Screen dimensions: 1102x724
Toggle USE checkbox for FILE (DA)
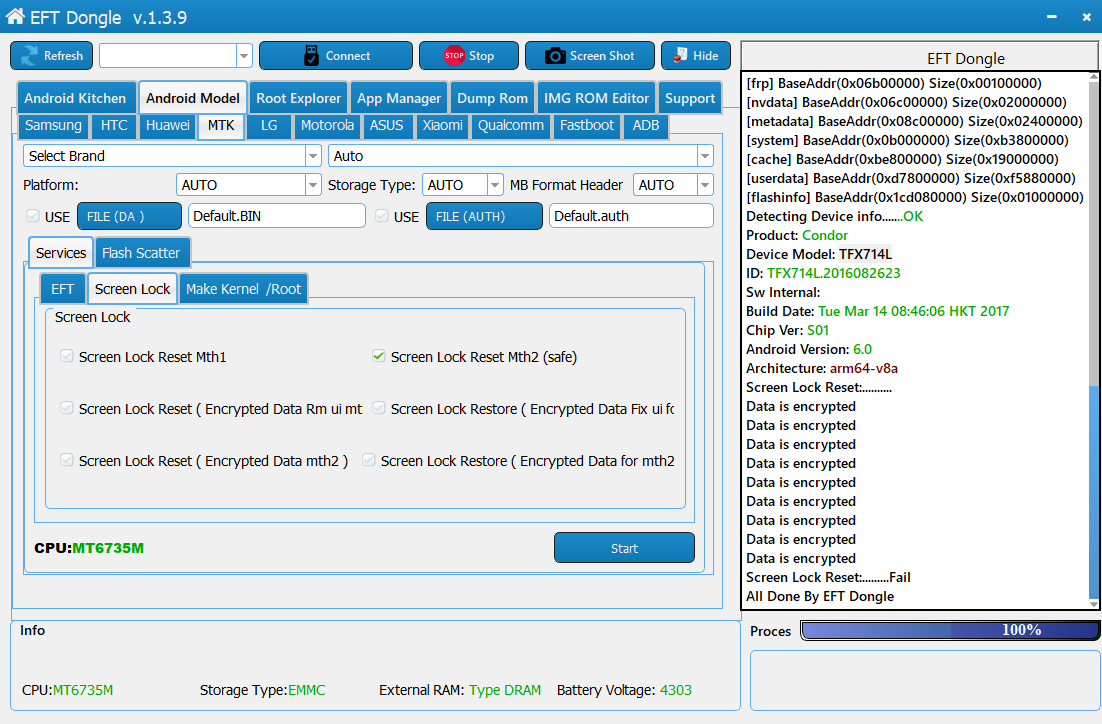click(x=32, y=216)
